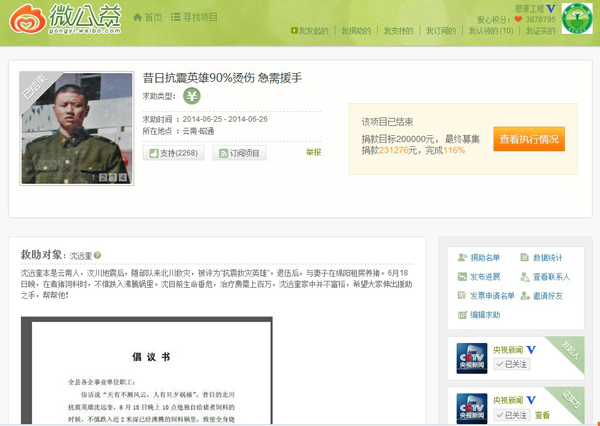
Task: Open 数据统计 statistics
Action: click(541, 258)
